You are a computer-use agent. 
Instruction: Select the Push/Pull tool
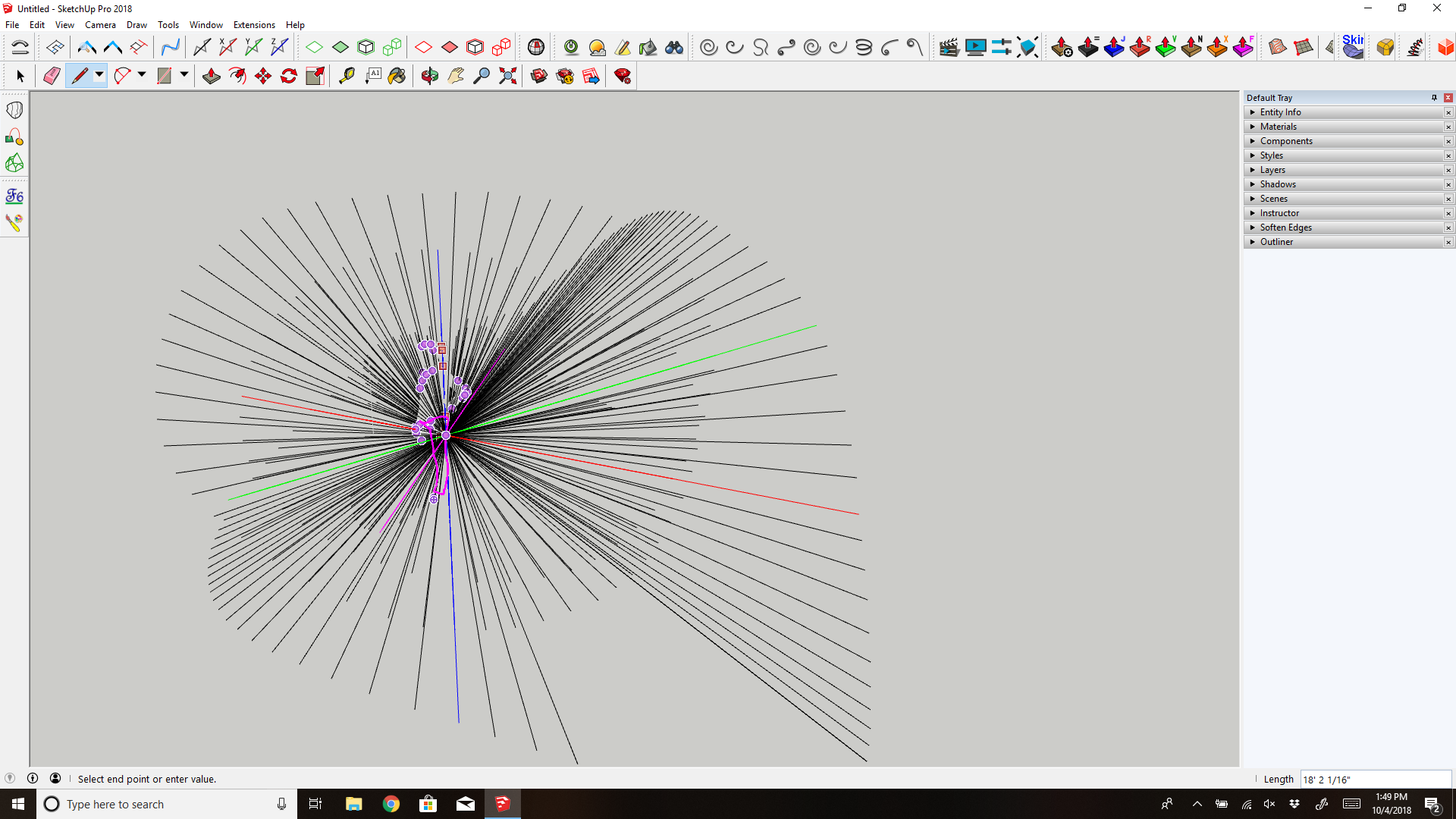click(212, 76)
